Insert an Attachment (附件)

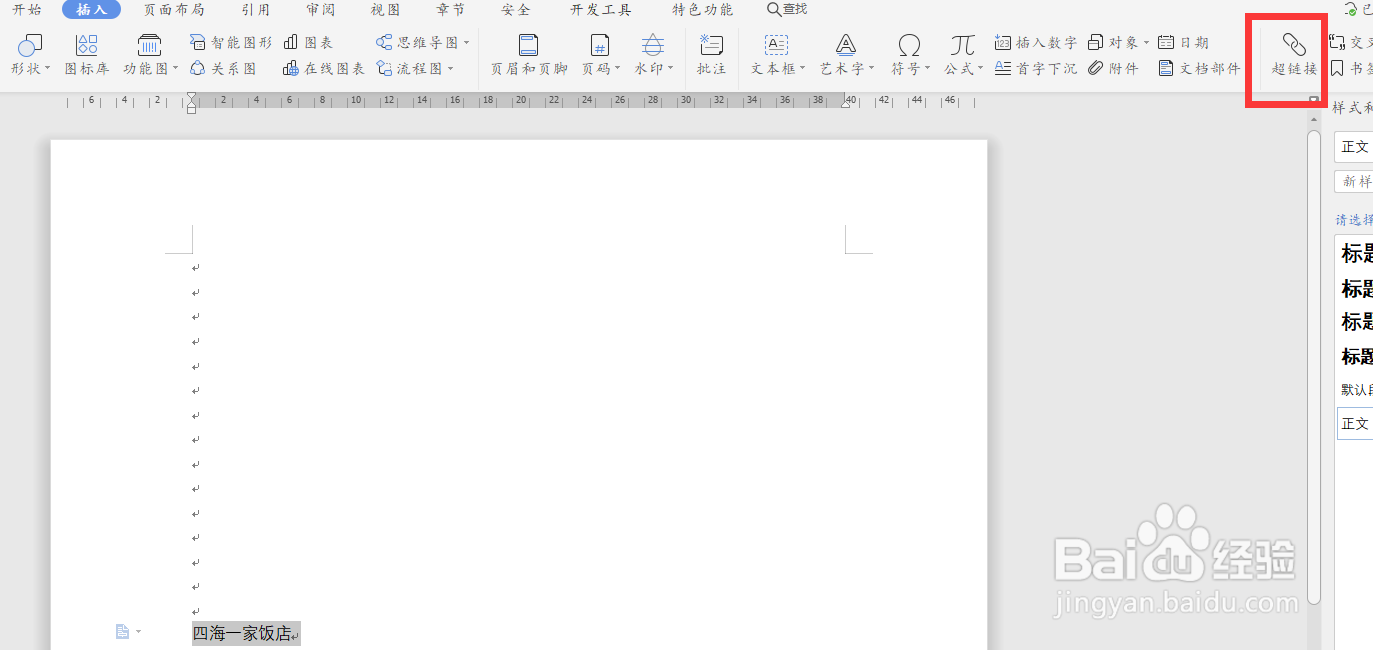click(1113, 69)
